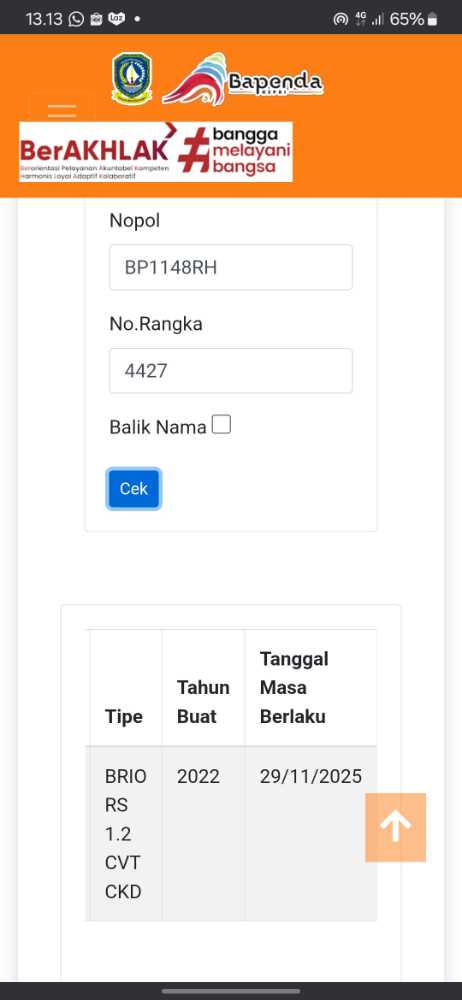Viewport: 462px width, 1000px height.
Task: Tap the WhatsApp notification icon in status bar
Action: tap(76, 19)
